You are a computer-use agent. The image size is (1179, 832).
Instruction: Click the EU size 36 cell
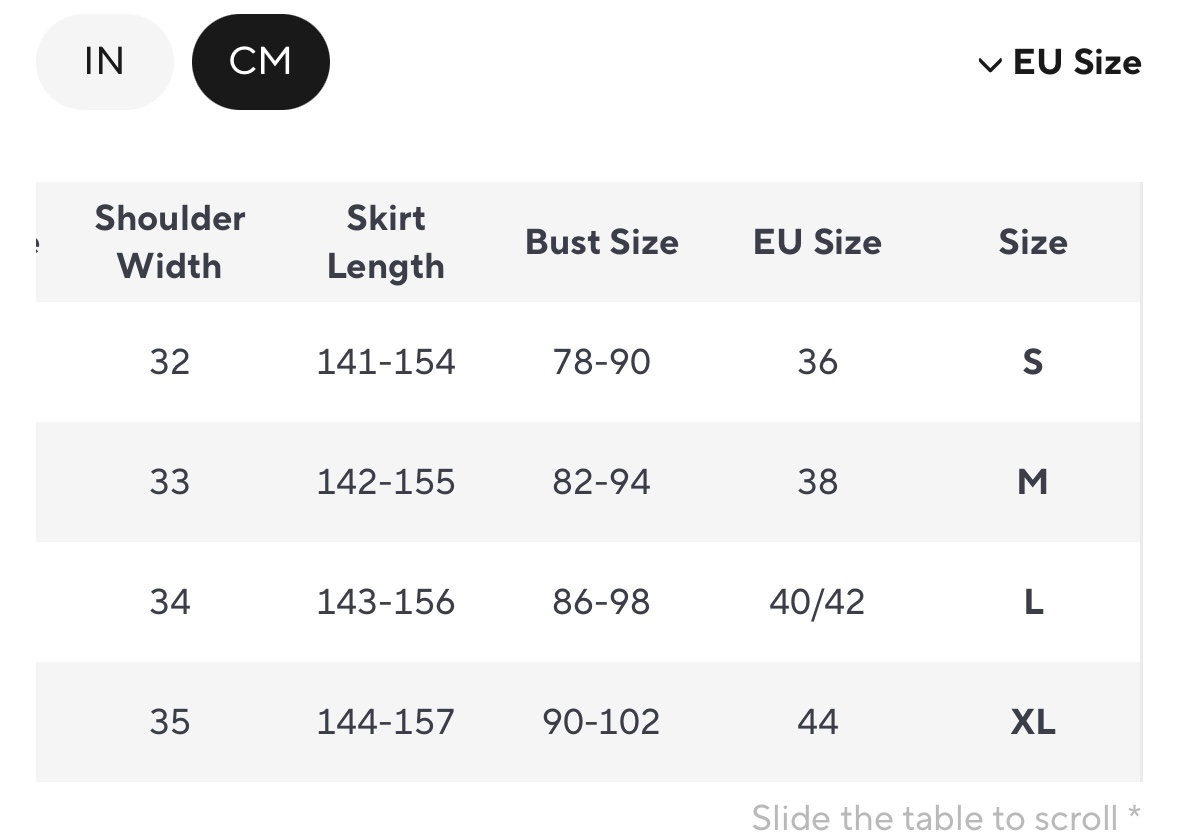coord(817,362)
